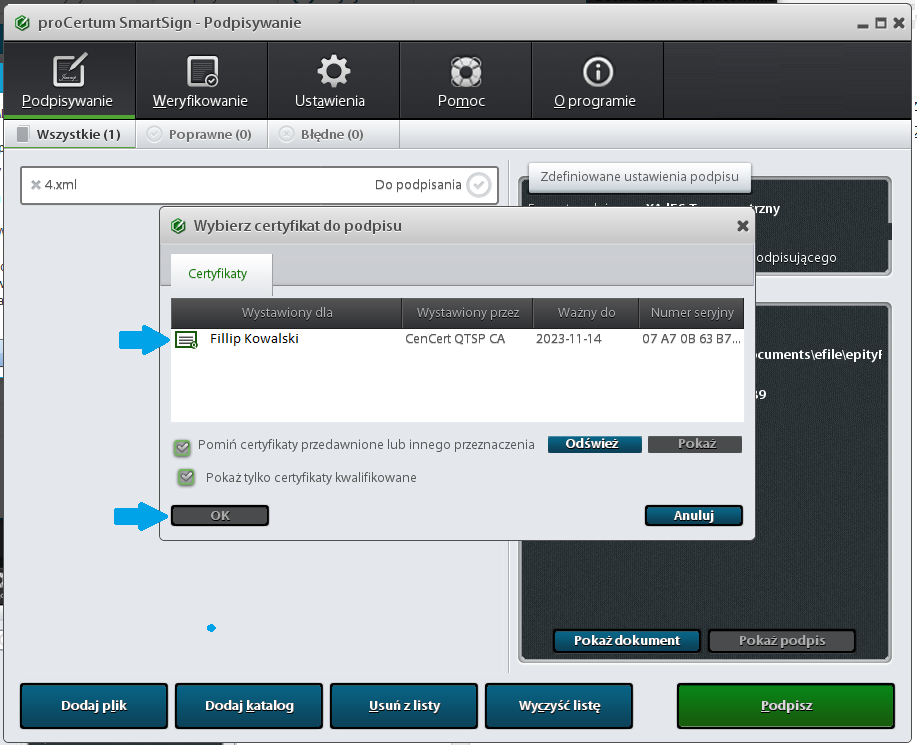Open Ustawienia gear settings

pyautogui.click(x=333, y=80)
